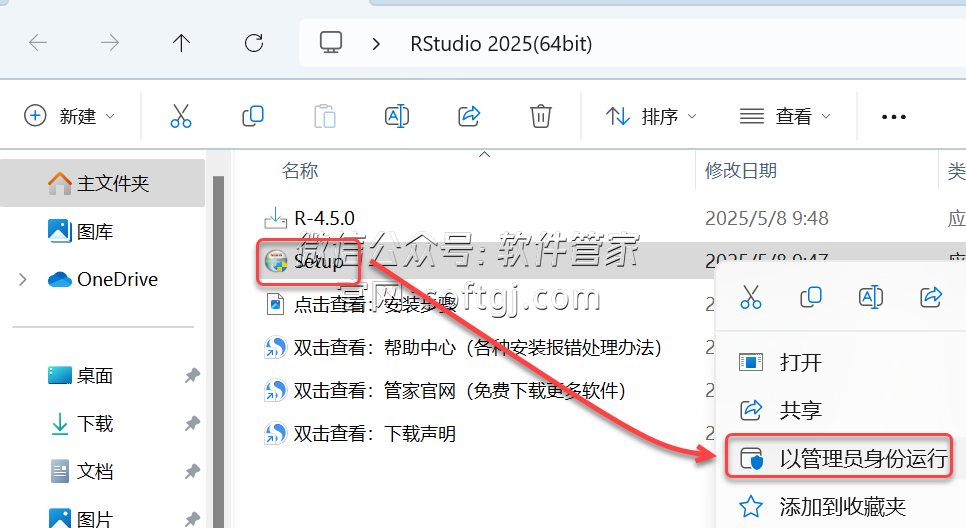This screenshot has width=966, height=528.
Task: Click Share icon in context menu
Action: click(x=931, y=297)
